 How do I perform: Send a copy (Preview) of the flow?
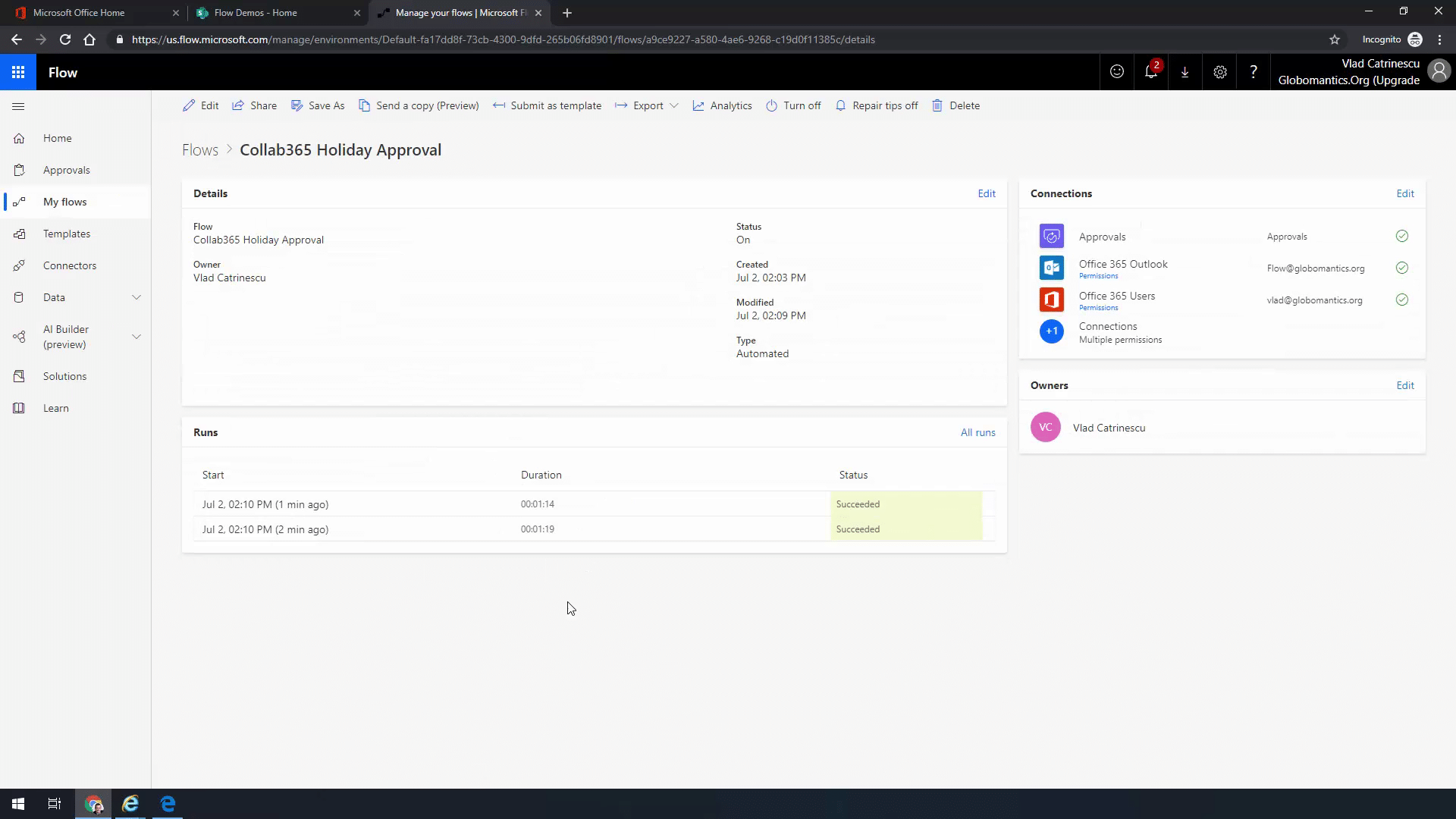[419, 105]
